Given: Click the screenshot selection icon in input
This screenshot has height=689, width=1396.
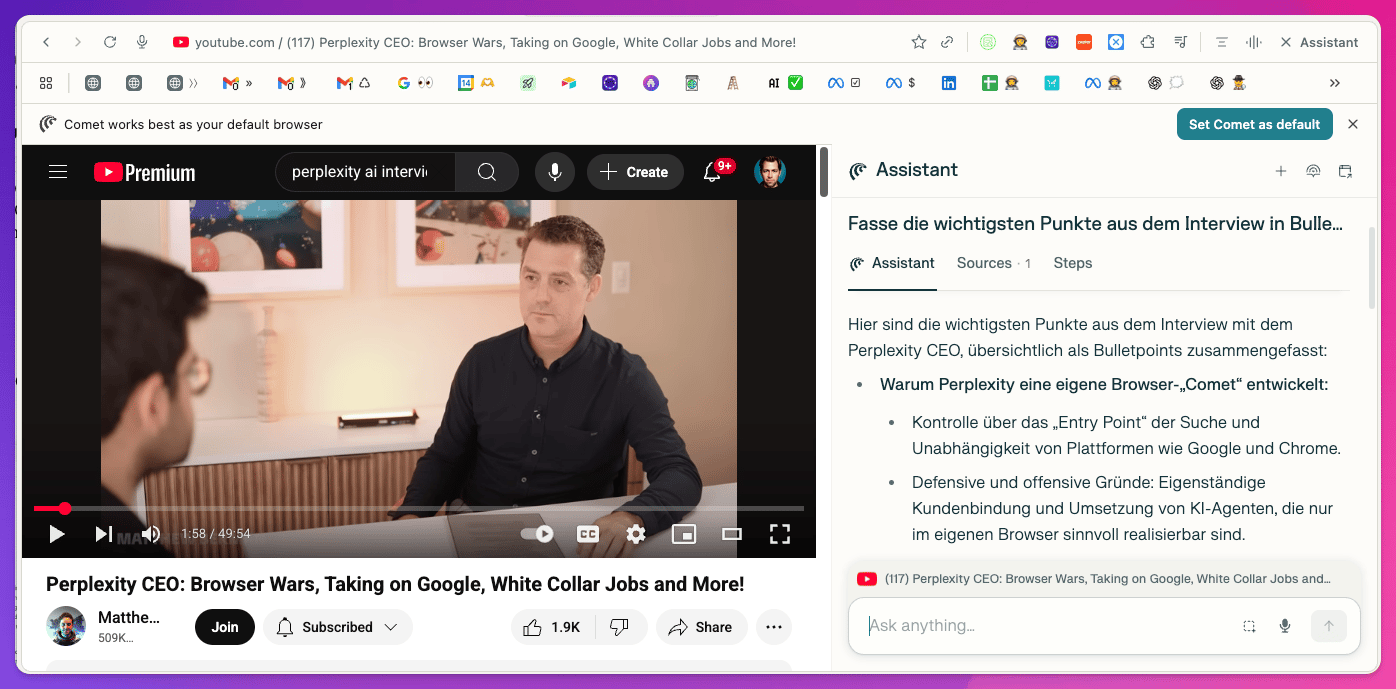Looking at the screenshot, I should pos(1249,626).
